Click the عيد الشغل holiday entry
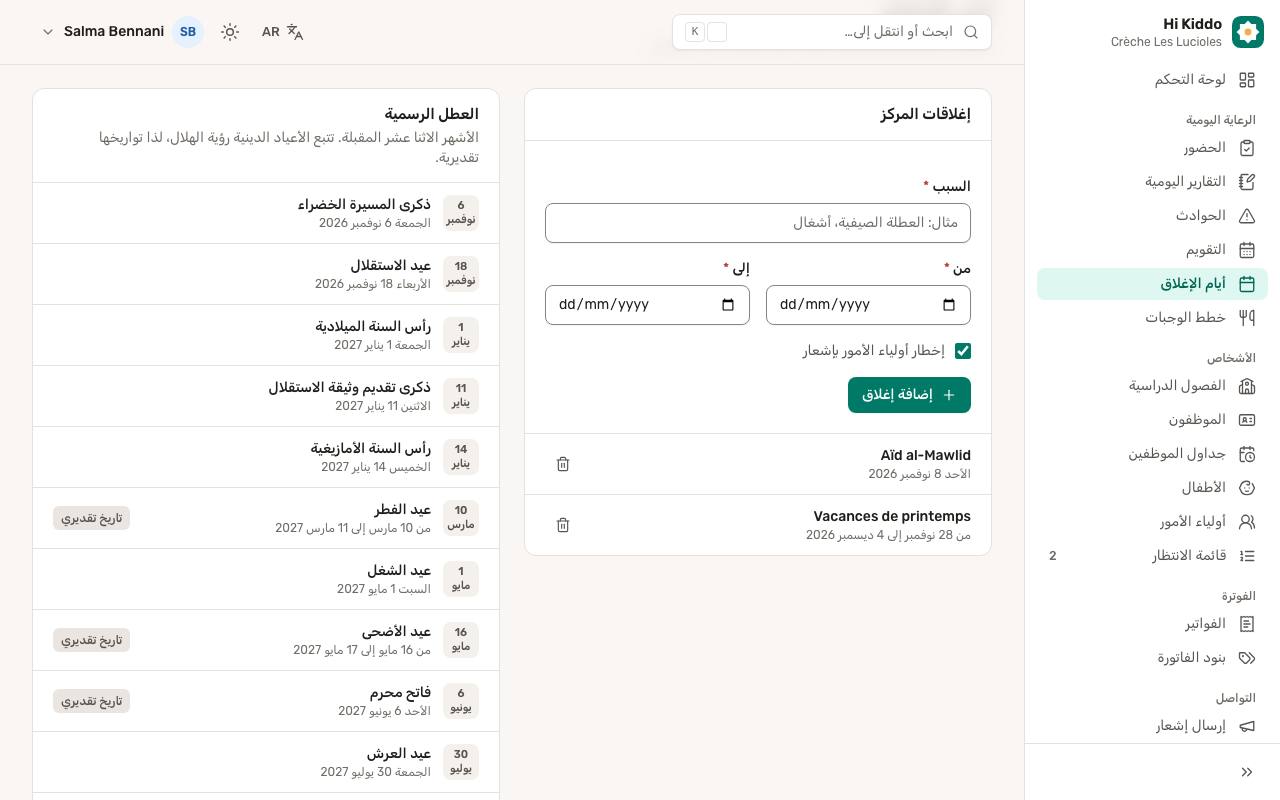The height and width of the screenshot is (800, 1280). point(266,579)
